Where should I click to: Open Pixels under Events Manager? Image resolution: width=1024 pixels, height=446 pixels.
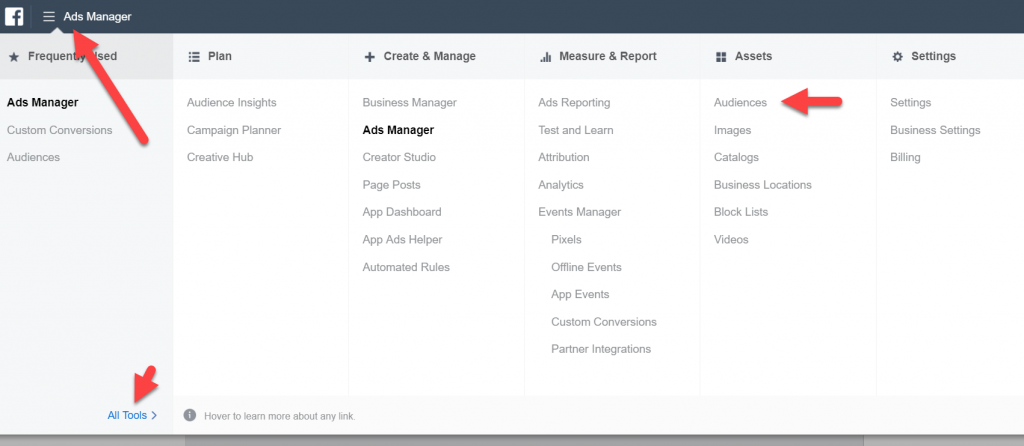(566, 240)
